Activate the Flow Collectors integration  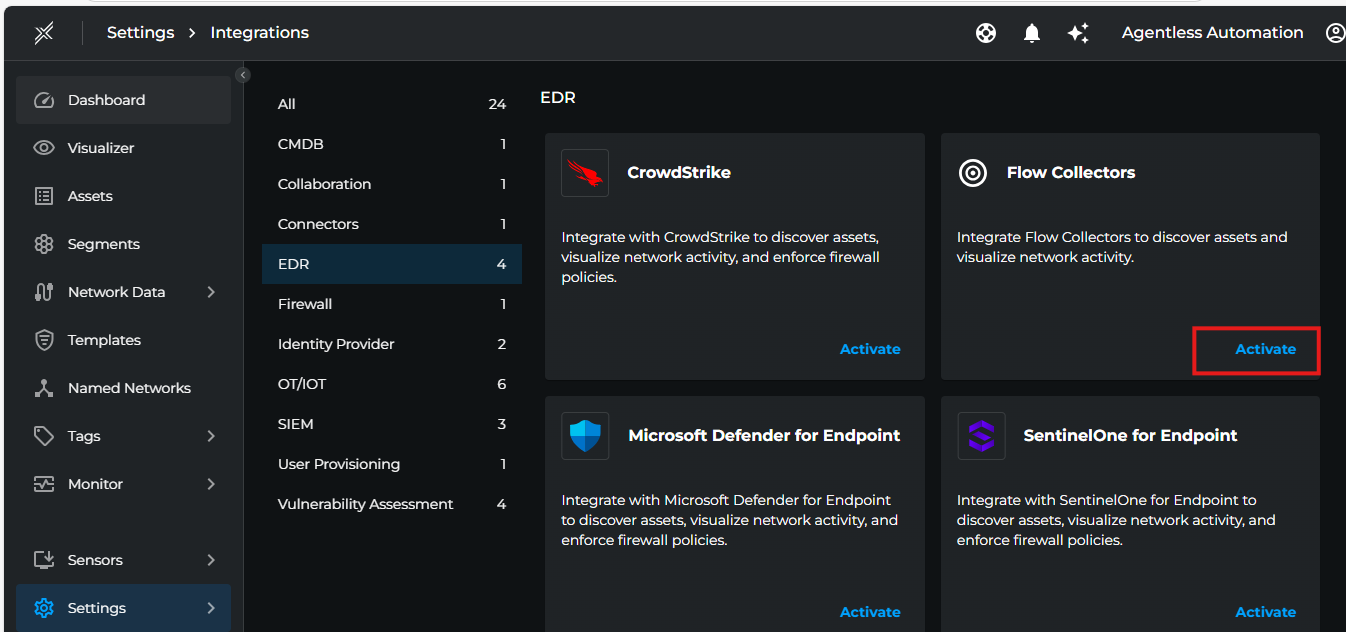click(x=1265, y=348)
